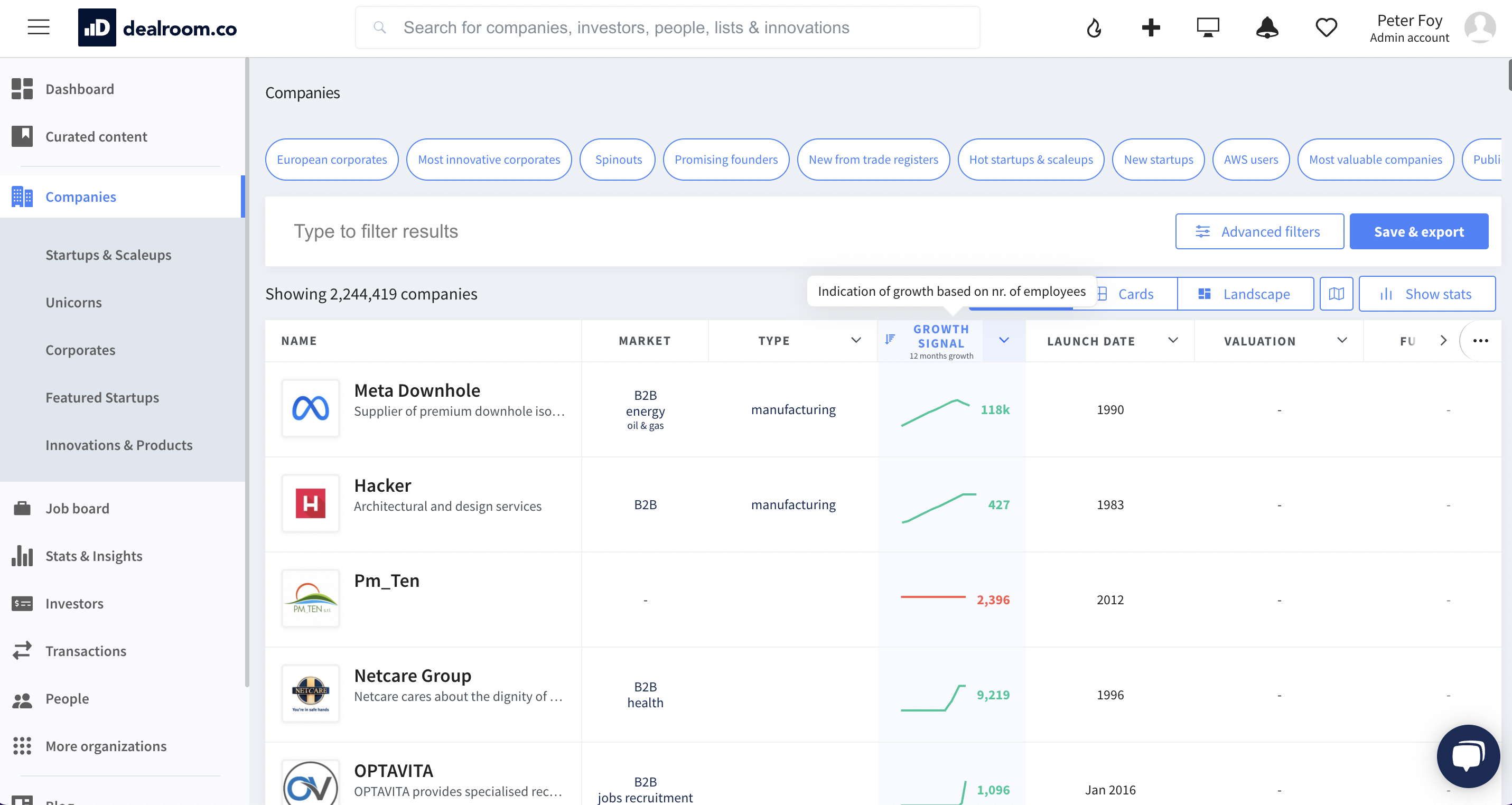Open notifications via the bell icon
Screen dimensions: 1512x805
(x=1267, y=27)
